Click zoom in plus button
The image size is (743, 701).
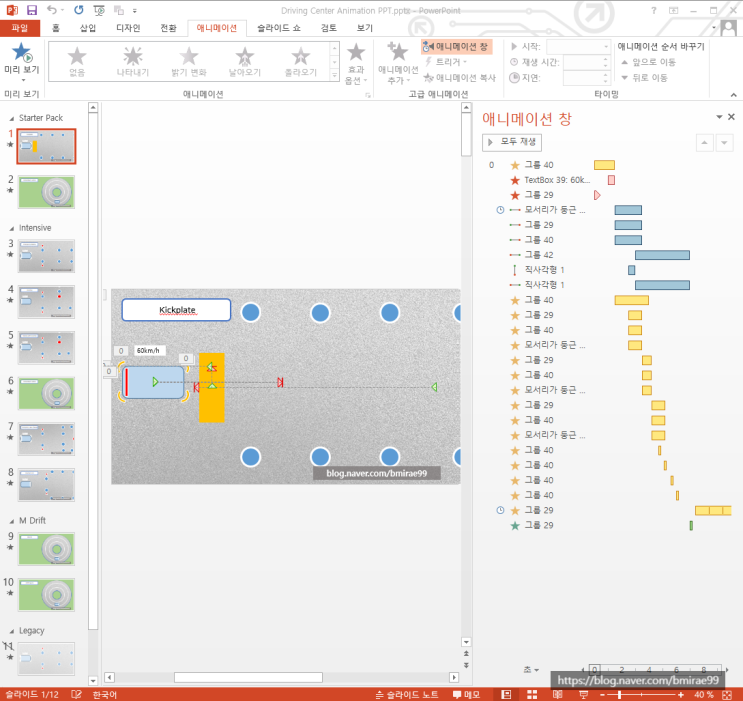(x=681, y=694)
